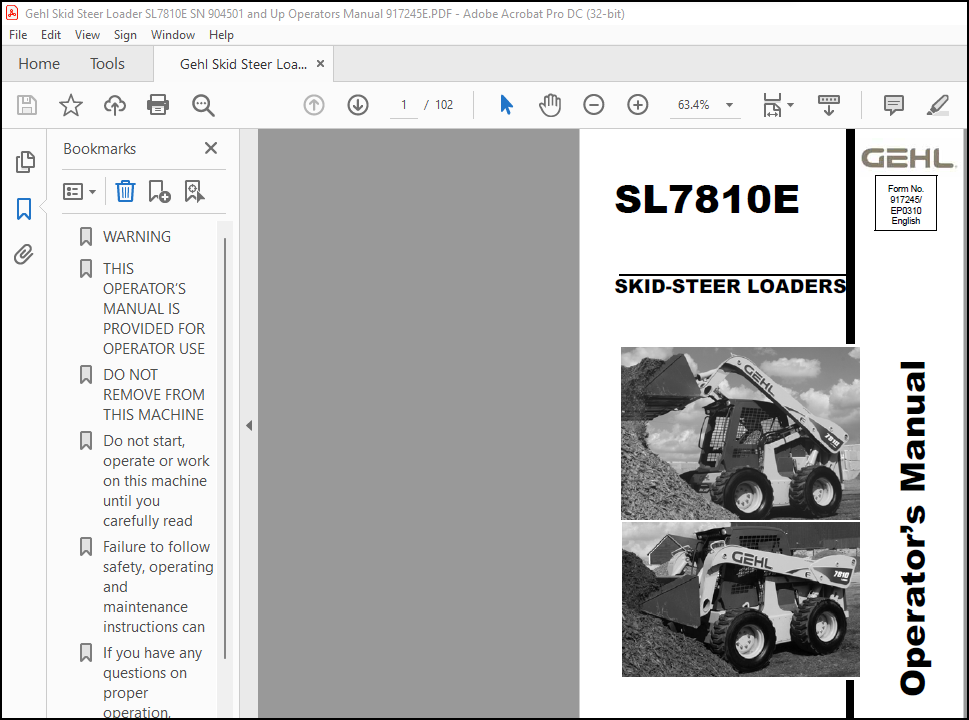
Task: Expand the fit page tool dropdown arrow
Action: click(790, 105)
